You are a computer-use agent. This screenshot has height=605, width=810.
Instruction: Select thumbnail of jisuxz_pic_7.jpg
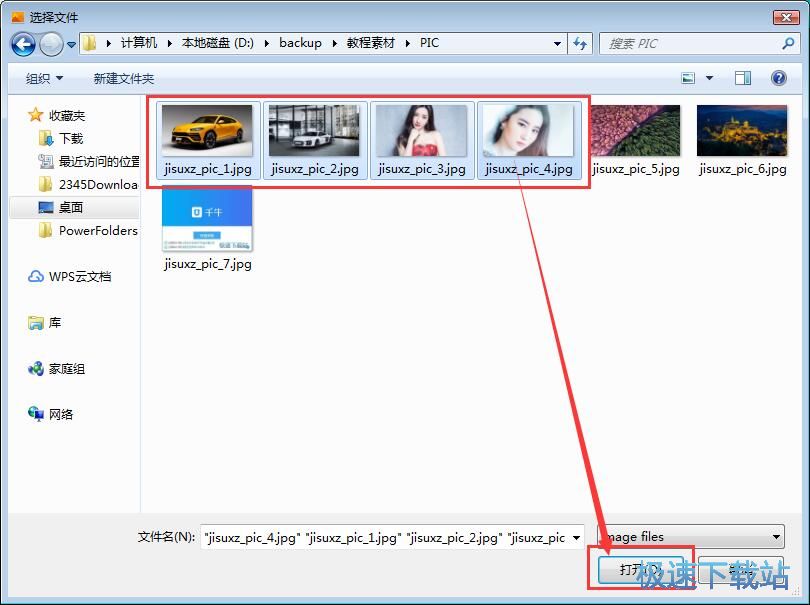coord(207,220)
